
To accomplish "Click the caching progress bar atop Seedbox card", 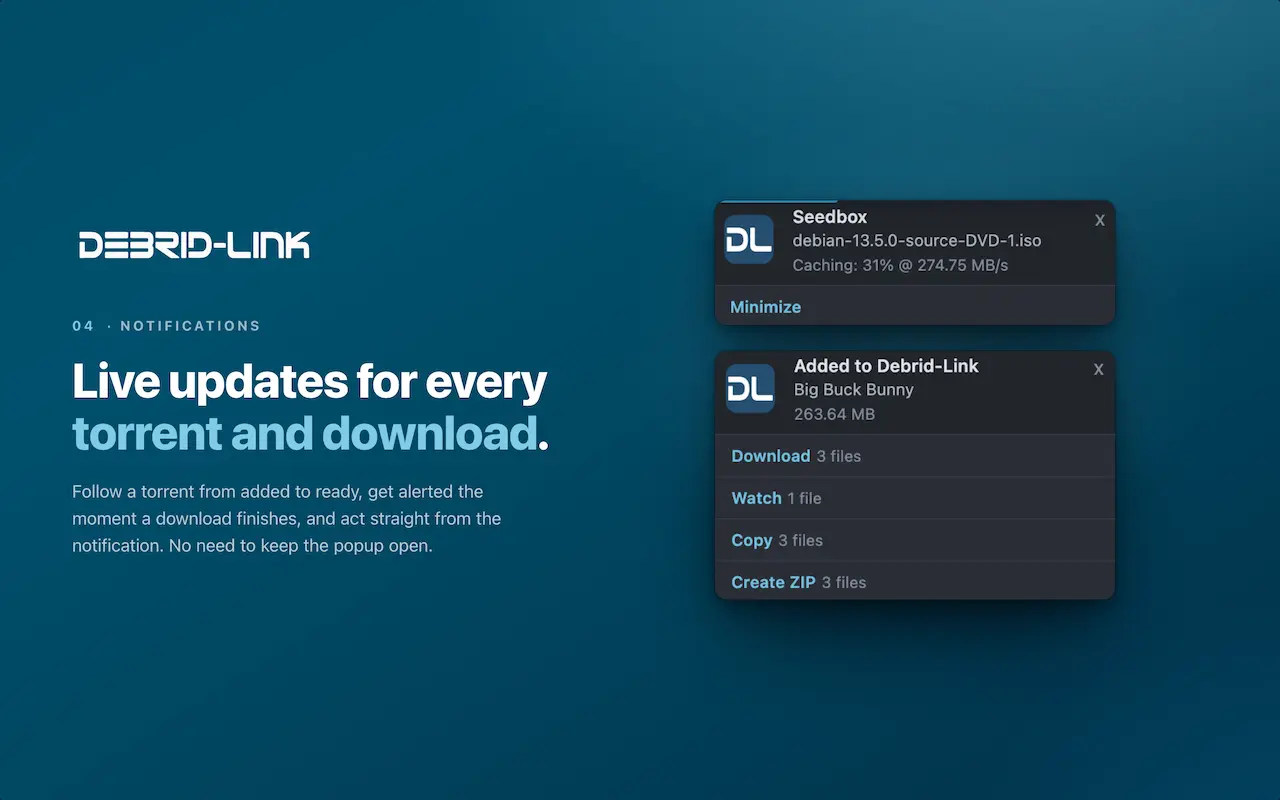I will tap(778, 202).
